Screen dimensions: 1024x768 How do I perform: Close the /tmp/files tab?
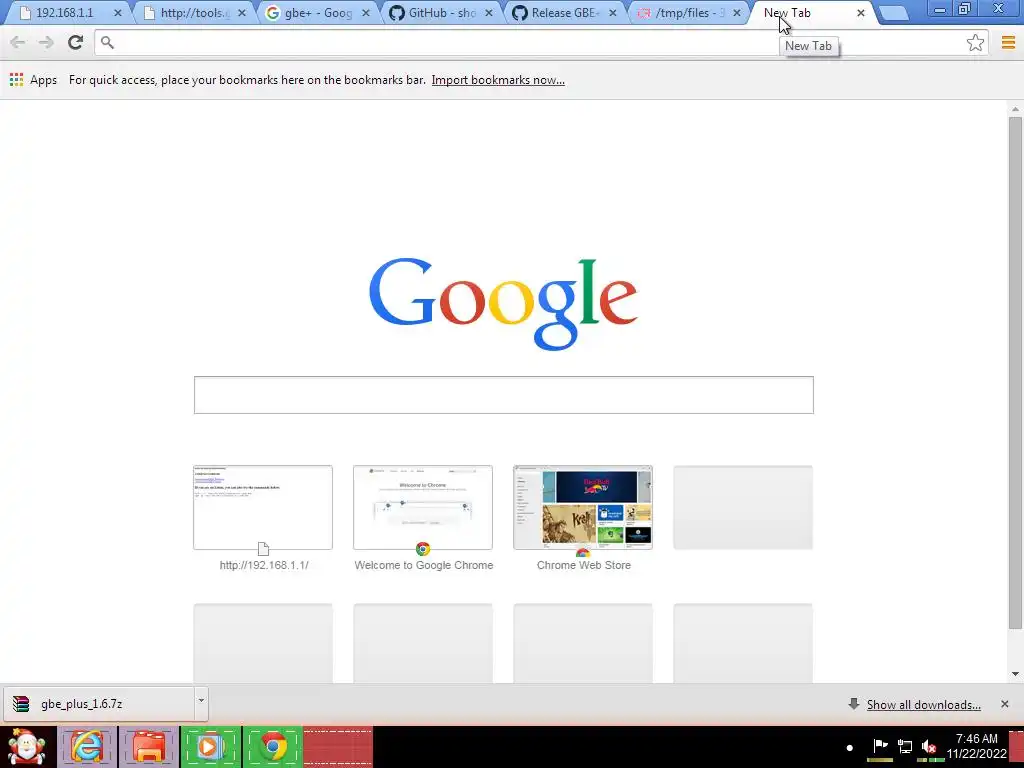(737, 13)
